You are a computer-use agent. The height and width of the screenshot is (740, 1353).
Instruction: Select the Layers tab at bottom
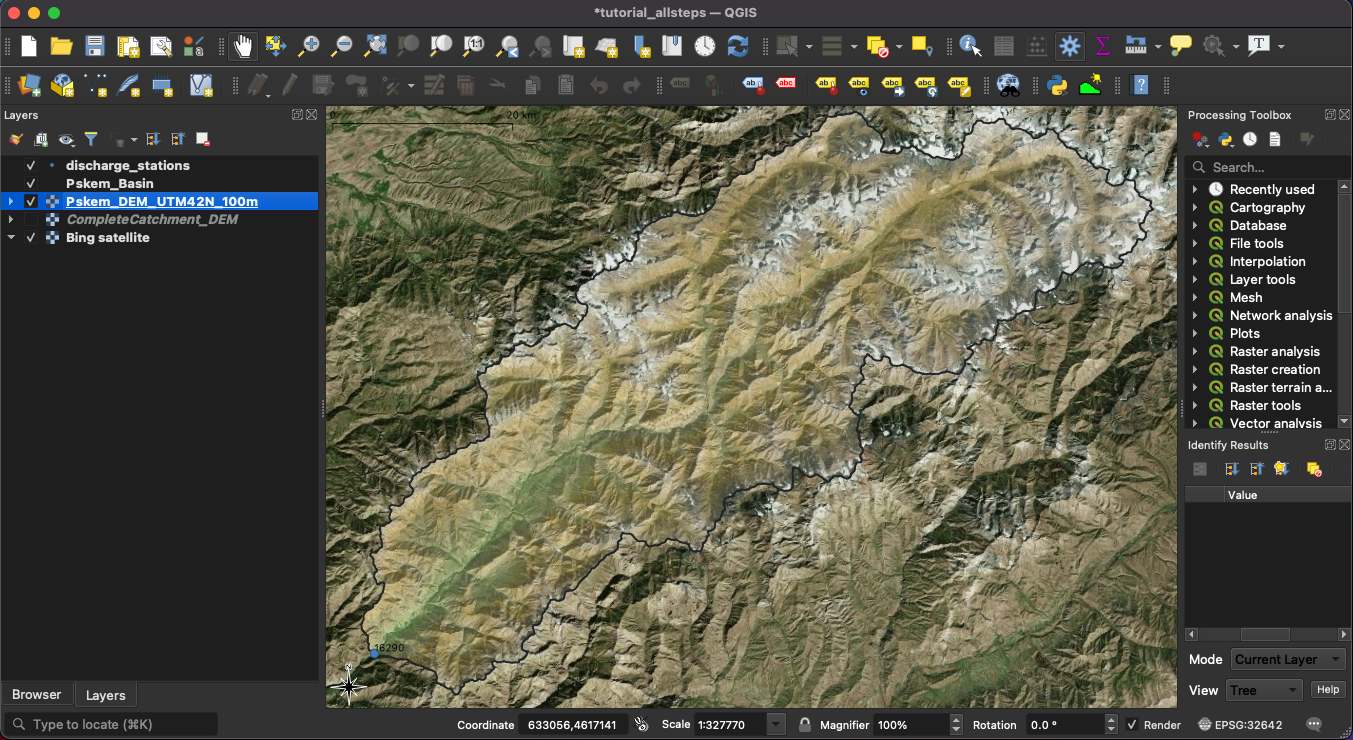105,695
